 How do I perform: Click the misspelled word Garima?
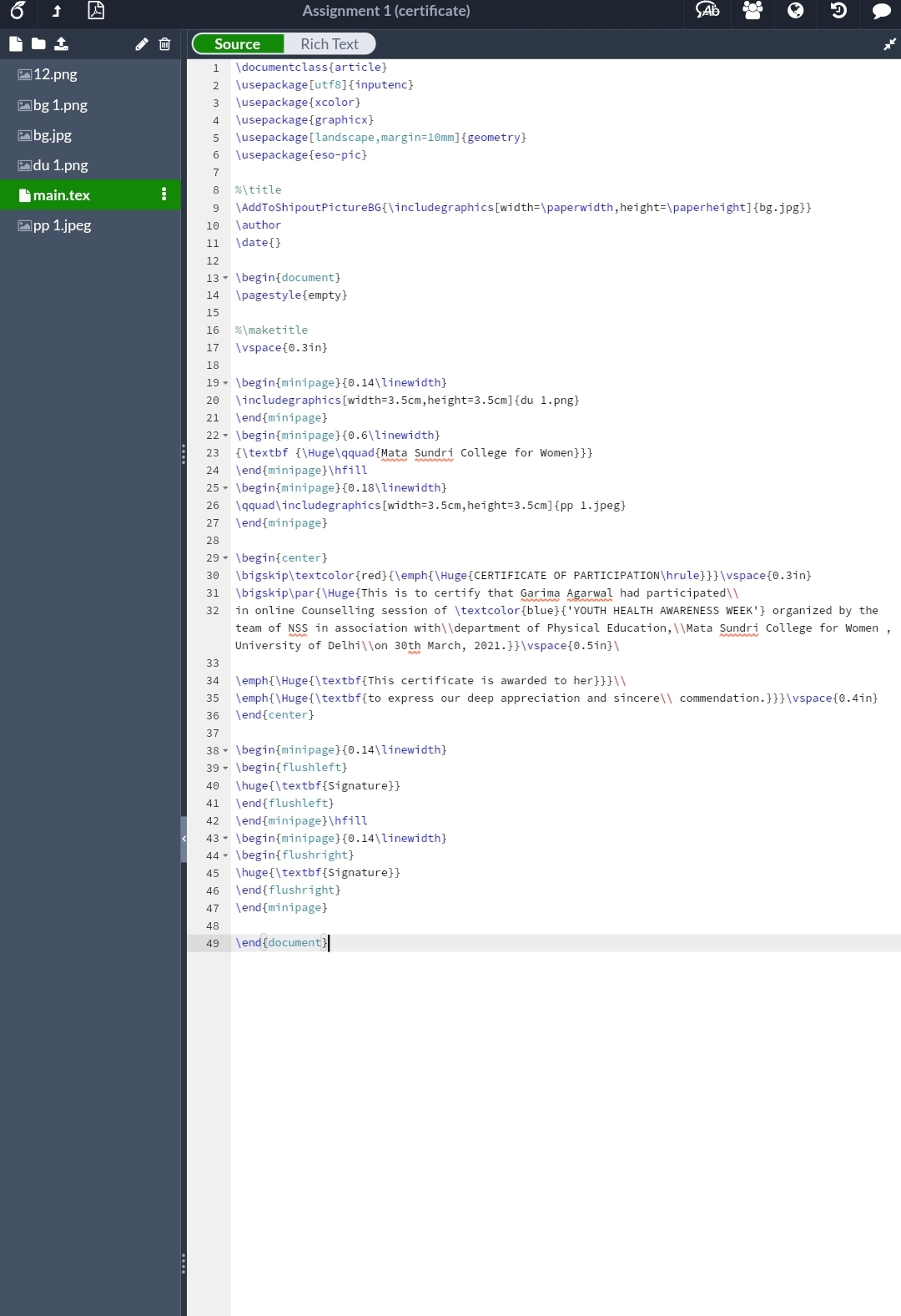point(540,593)
